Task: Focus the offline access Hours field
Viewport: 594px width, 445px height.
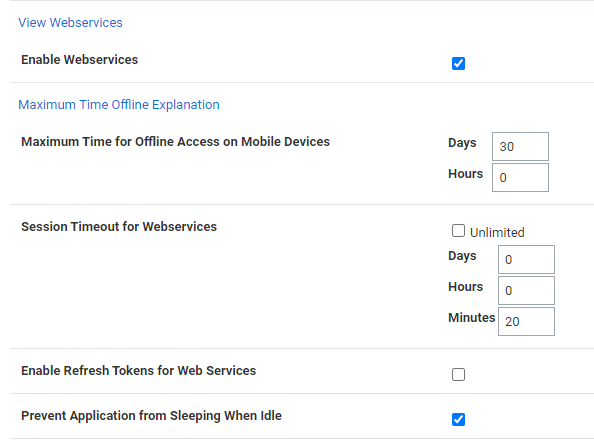Action: coord(520,177)
